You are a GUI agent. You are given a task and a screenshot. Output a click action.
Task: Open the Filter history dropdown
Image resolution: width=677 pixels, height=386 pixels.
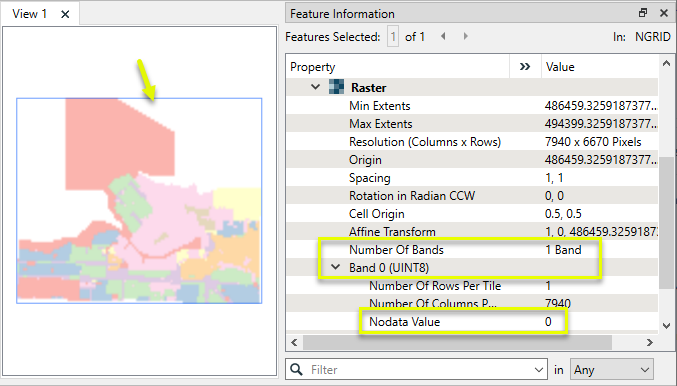[x=538, y=370]
